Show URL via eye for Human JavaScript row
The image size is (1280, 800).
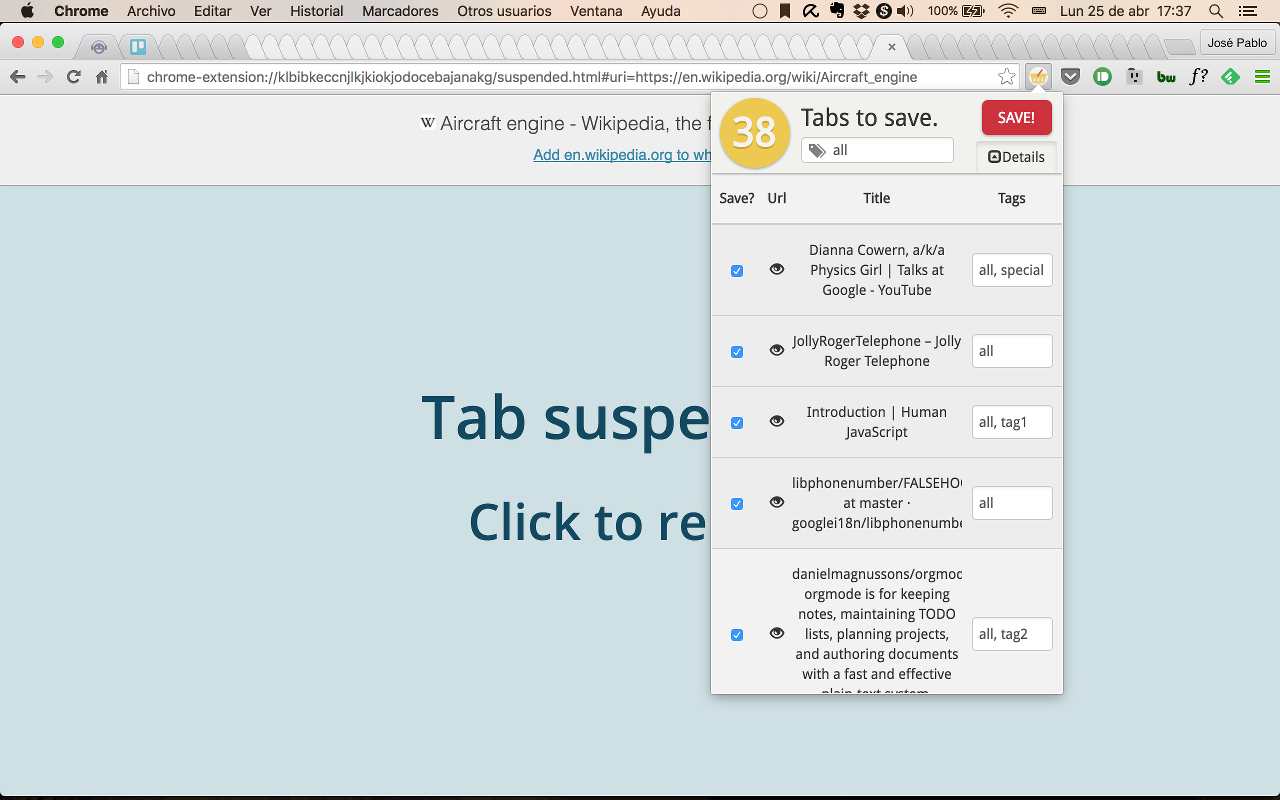click(x=777, y=421)
